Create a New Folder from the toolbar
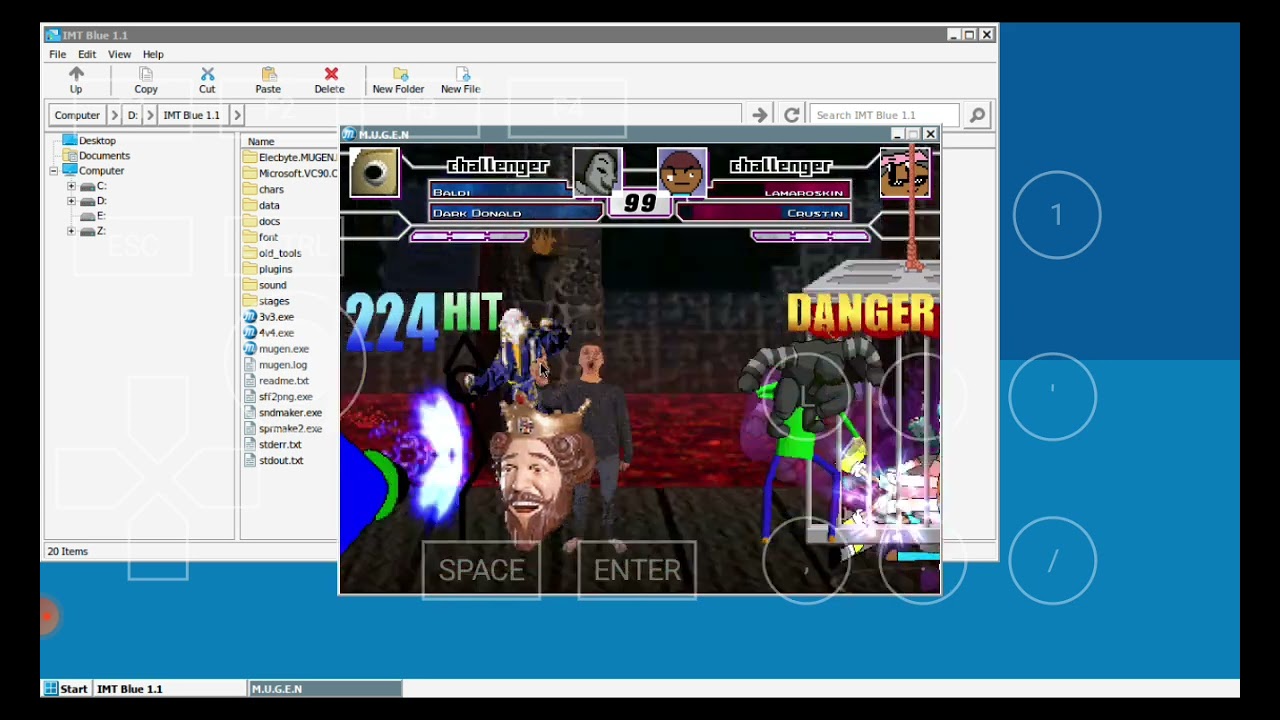 coord(398,80)
